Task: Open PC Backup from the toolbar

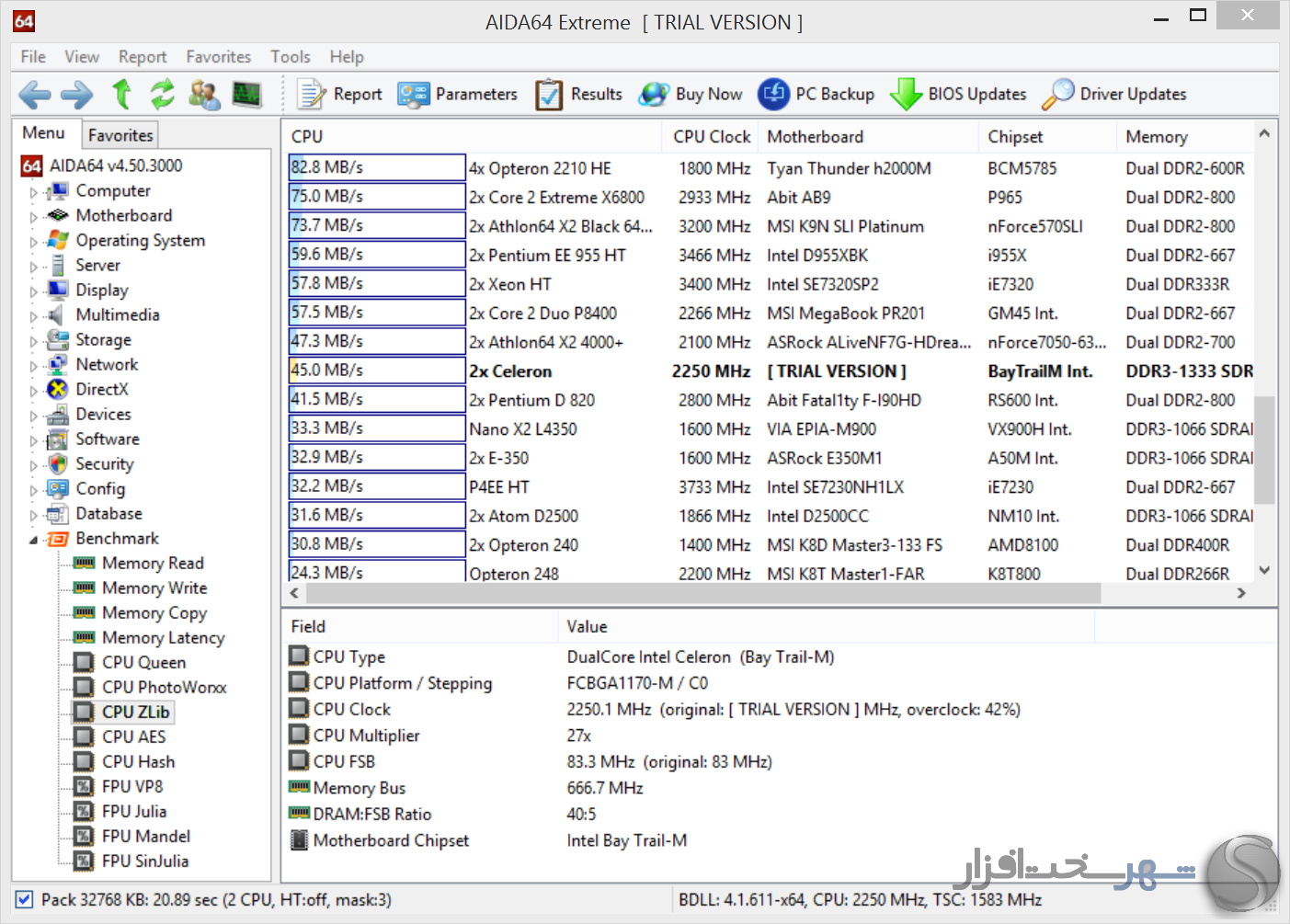Action: (816, 94)
